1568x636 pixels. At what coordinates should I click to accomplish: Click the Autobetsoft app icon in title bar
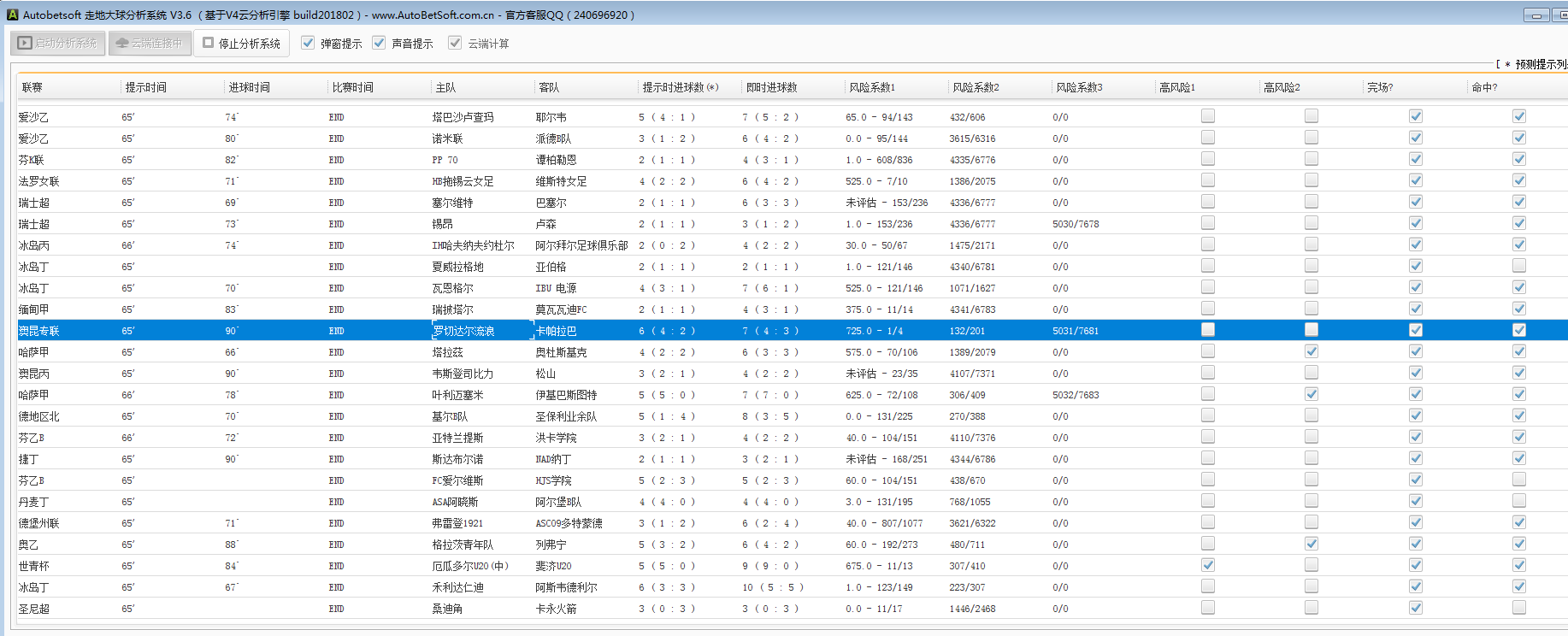[12, 15]
